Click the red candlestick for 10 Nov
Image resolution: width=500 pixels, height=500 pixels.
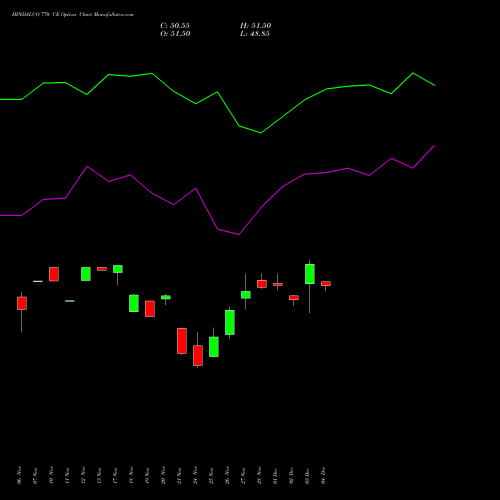[54, 274]
